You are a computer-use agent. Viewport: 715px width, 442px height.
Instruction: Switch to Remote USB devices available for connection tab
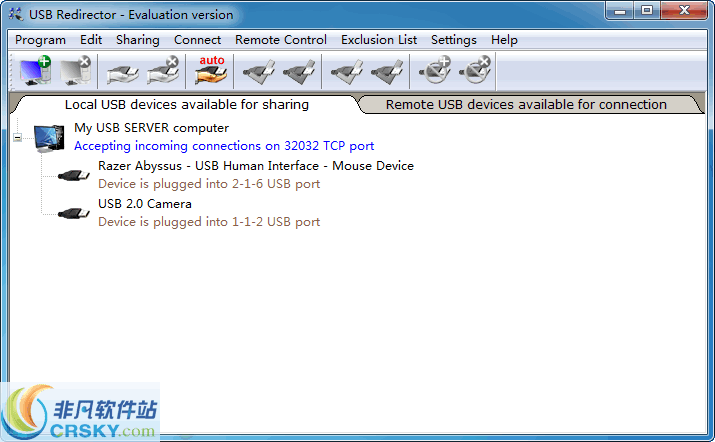[526, 104]
